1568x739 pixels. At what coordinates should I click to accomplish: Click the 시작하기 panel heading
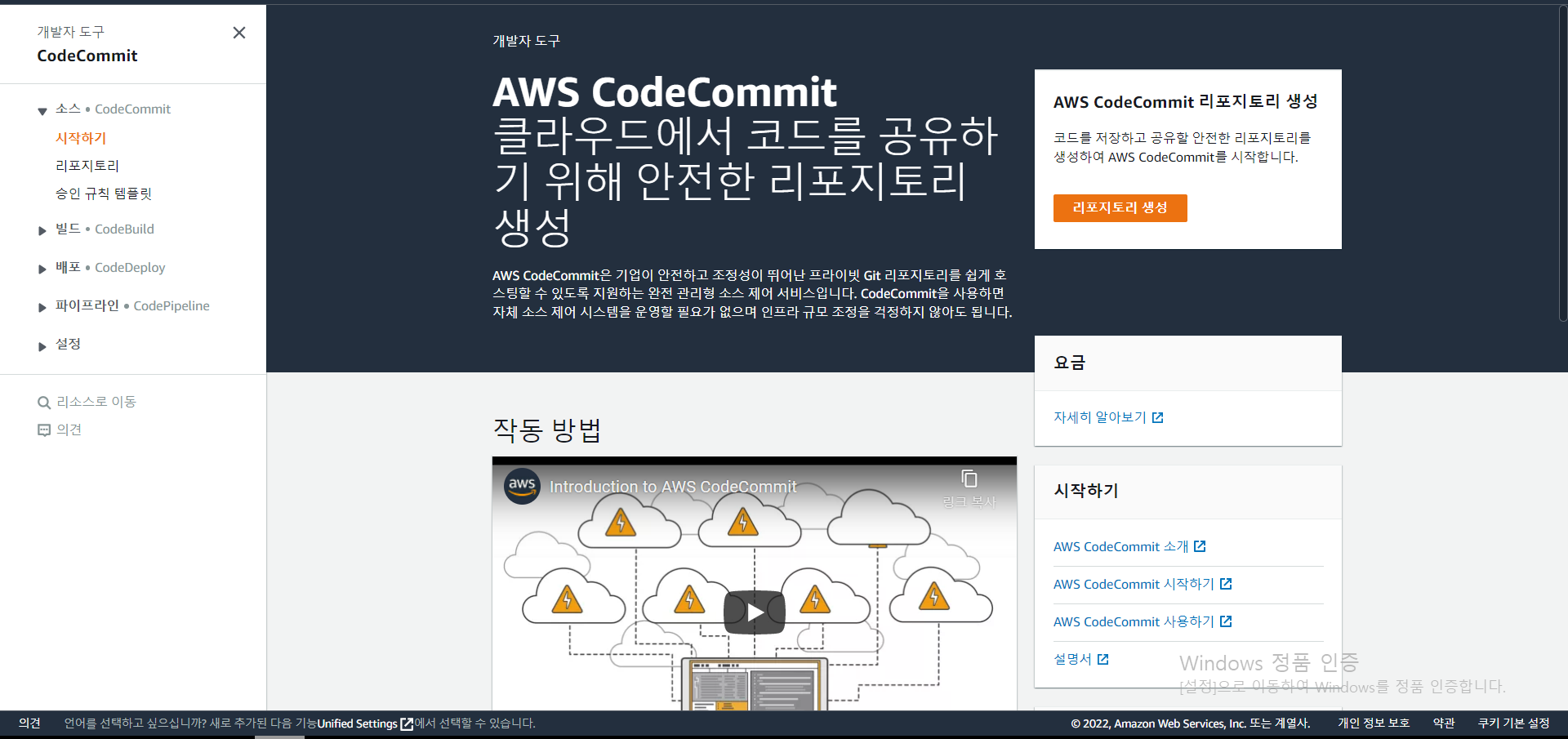(1086, 491)
